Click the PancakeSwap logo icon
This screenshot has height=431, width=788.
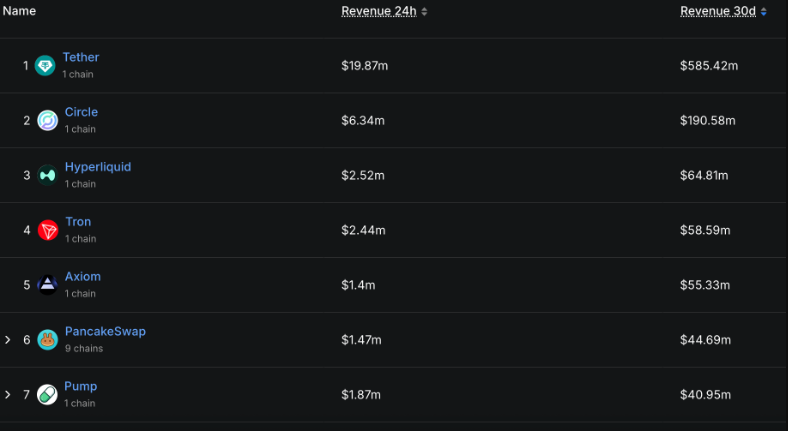point(48,340)
